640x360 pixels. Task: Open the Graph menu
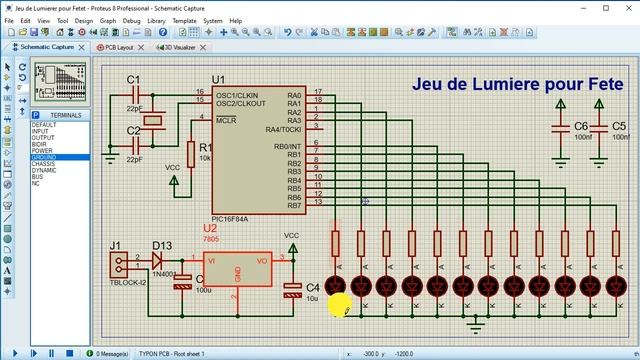[x=108, y=21]
